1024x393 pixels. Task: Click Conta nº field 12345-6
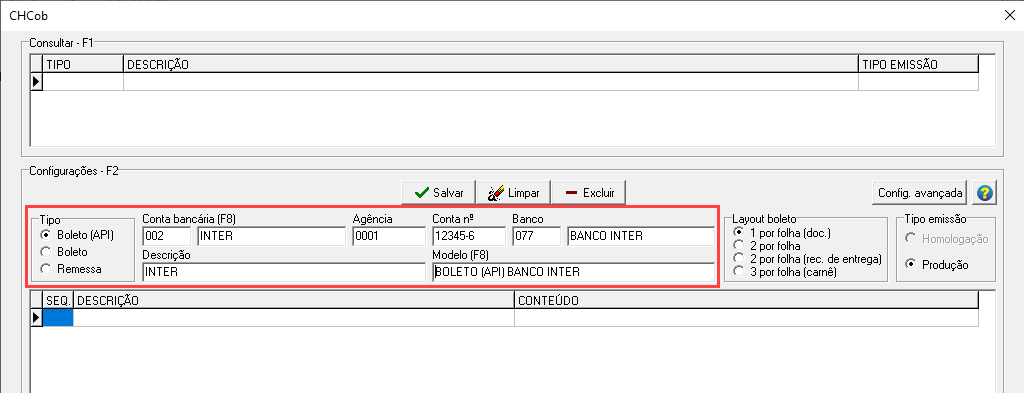pyautogui.click(x=469, y=236)
